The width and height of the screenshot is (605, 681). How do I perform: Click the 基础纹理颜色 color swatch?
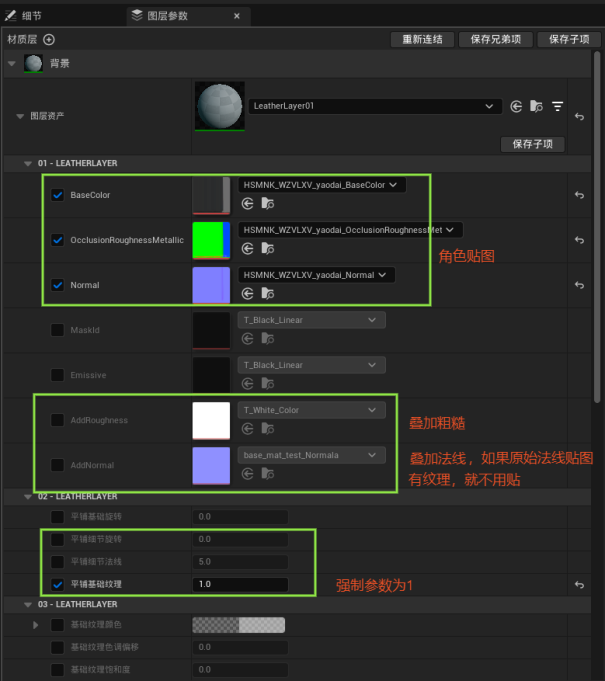tap(239, 625)
